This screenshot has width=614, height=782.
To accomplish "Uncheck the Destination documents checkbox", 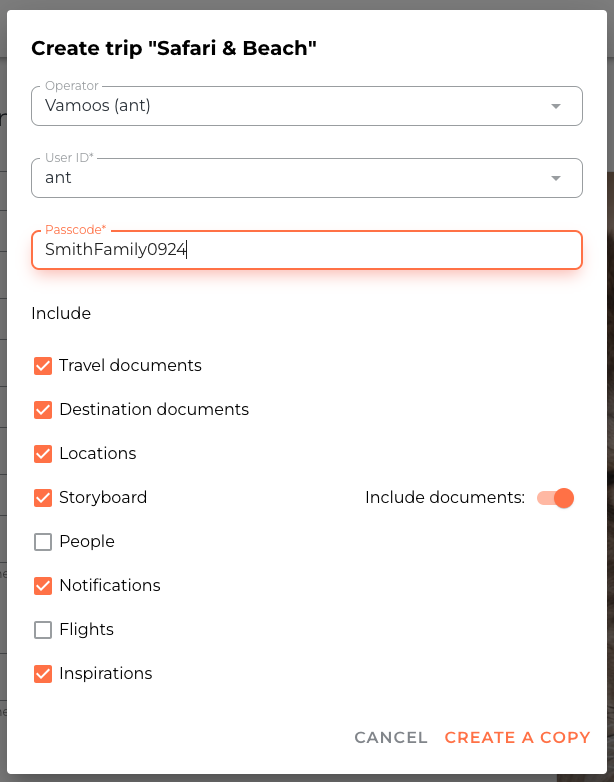I will click(x=43, y=410).
